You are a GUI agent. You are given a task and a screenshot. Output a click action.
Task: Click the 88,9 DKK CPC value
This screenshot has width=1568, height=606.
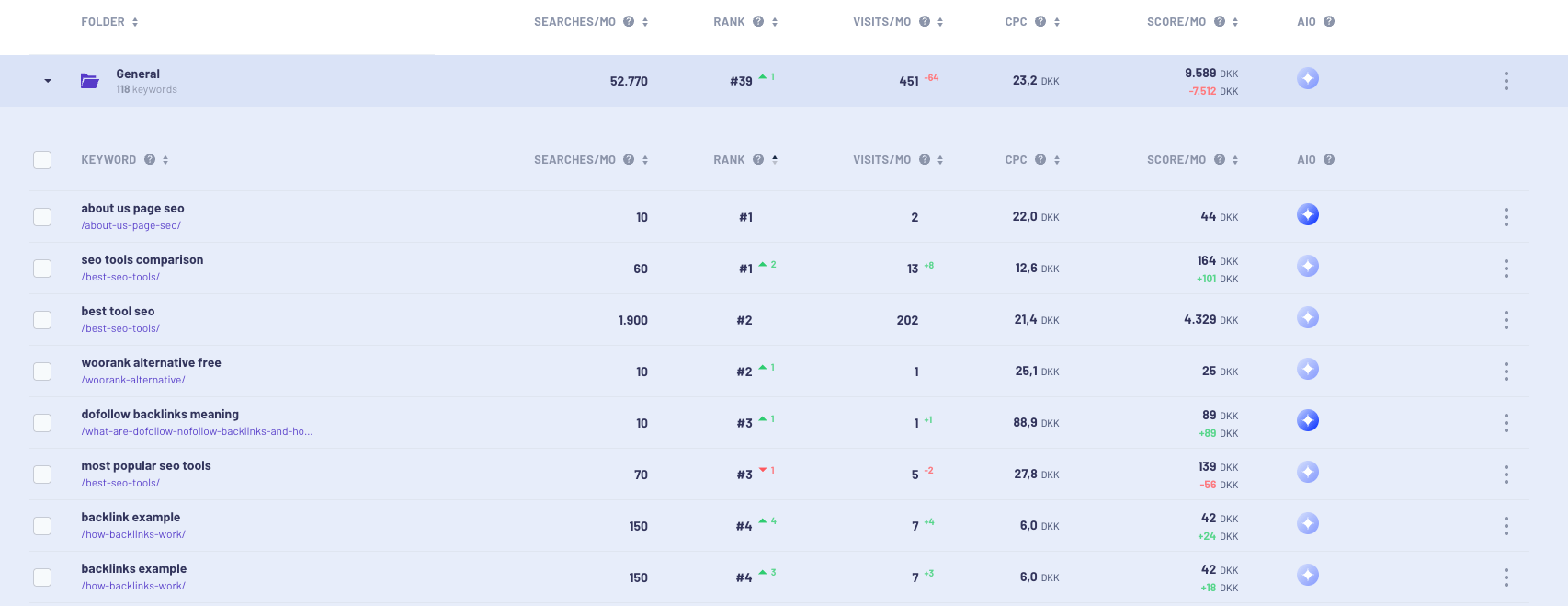1036,423
